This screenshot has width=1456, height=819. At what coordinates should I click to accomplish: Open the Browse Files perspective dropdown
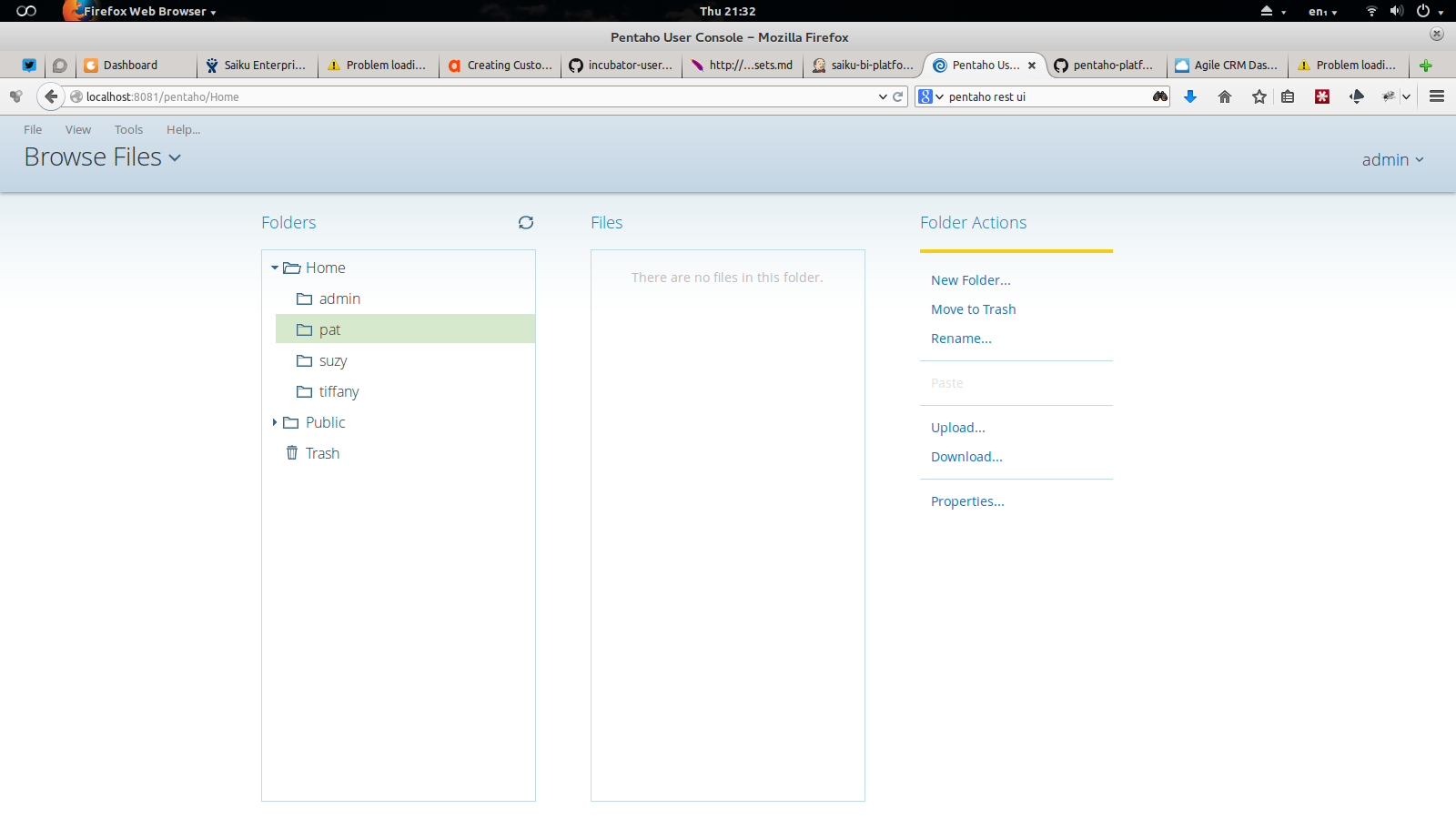pyautogui.click(x=102, y=157)
